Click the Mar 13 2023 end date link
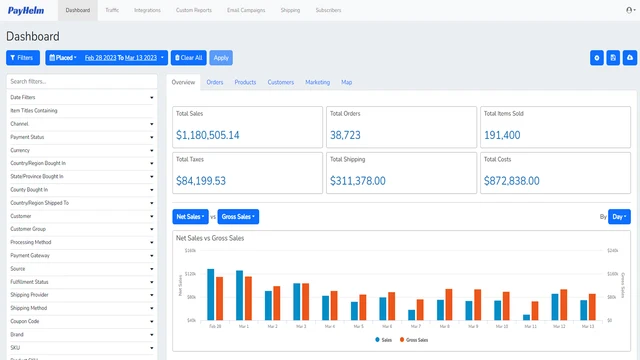 pos(141,58)
